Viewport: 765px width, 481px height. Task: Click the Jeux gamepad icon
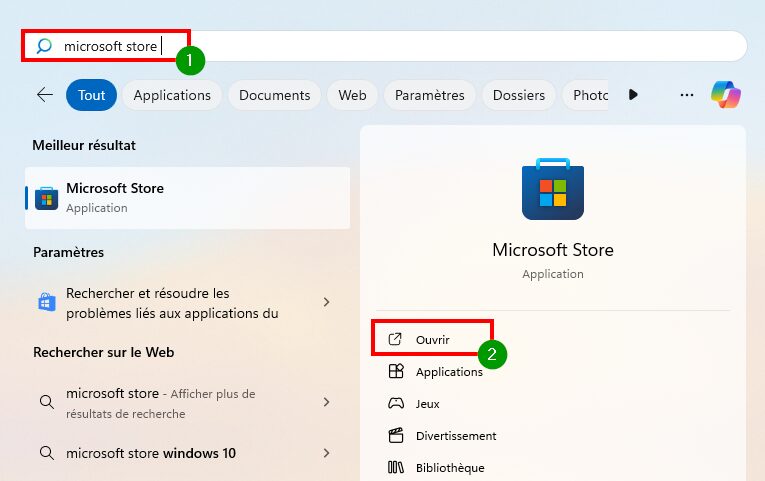396,403
